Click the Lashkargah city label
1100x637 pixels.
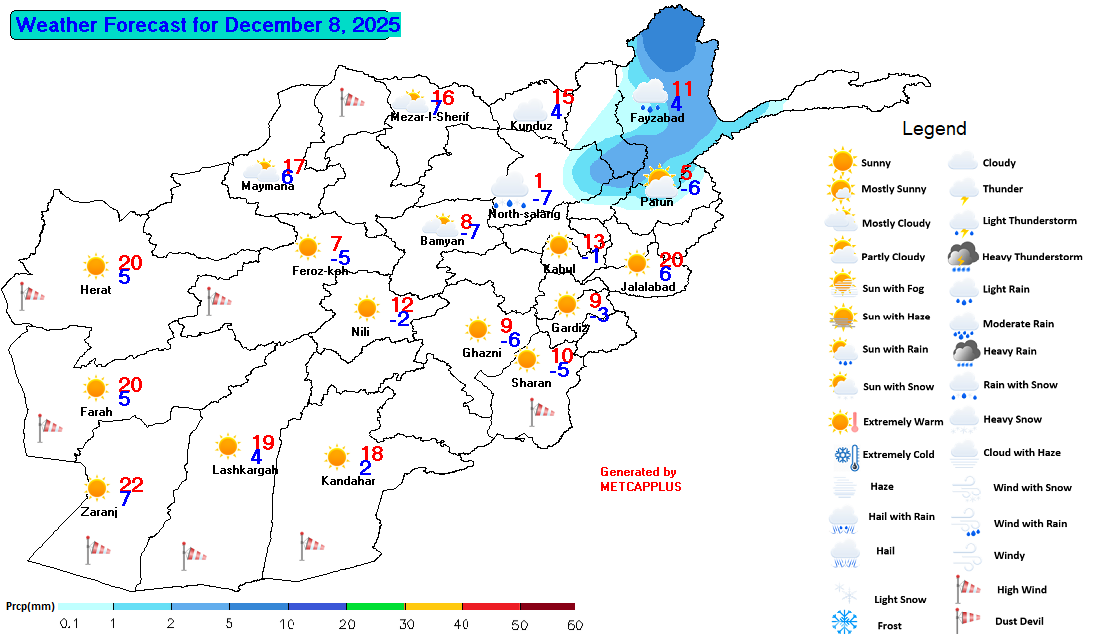pos(245,470)
